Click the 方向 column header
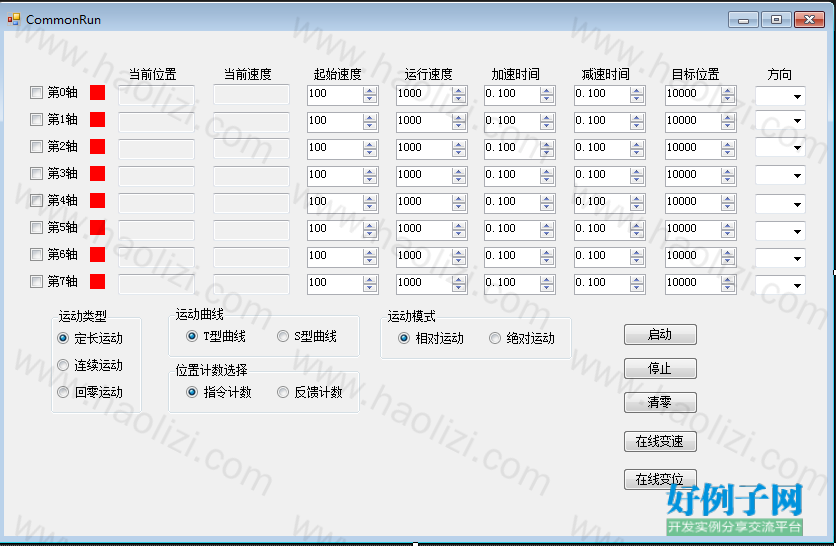The height and width of the screenshot is (546, 836). 779,74
